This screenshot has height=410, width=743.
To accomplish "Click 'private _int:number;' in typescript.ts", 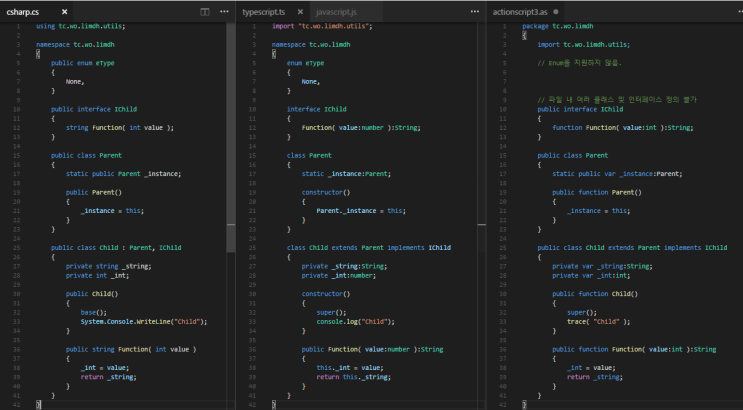I will [338, 275].
